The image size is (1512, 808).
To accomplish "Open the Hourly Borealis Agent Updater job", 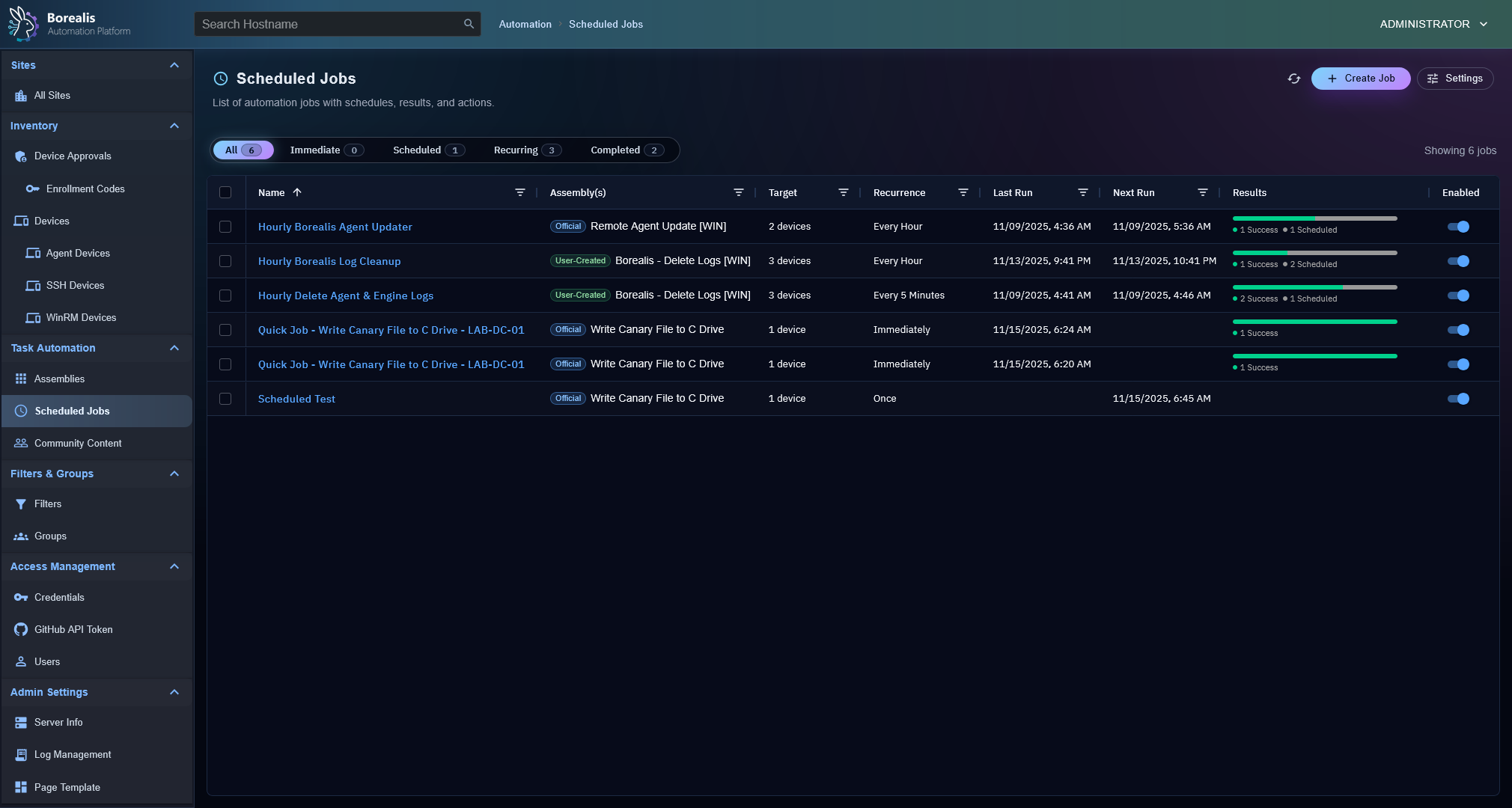I will (335, 227).
